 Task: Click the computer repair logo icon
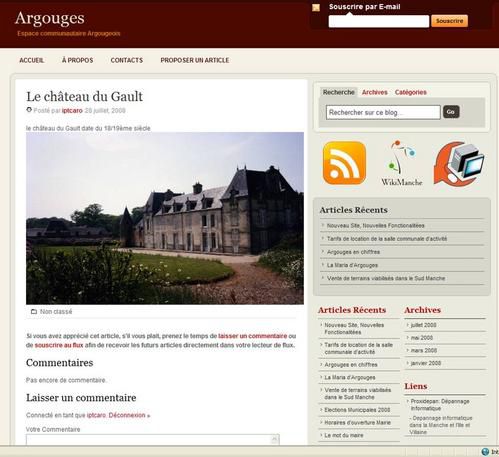tap(459, 163)
